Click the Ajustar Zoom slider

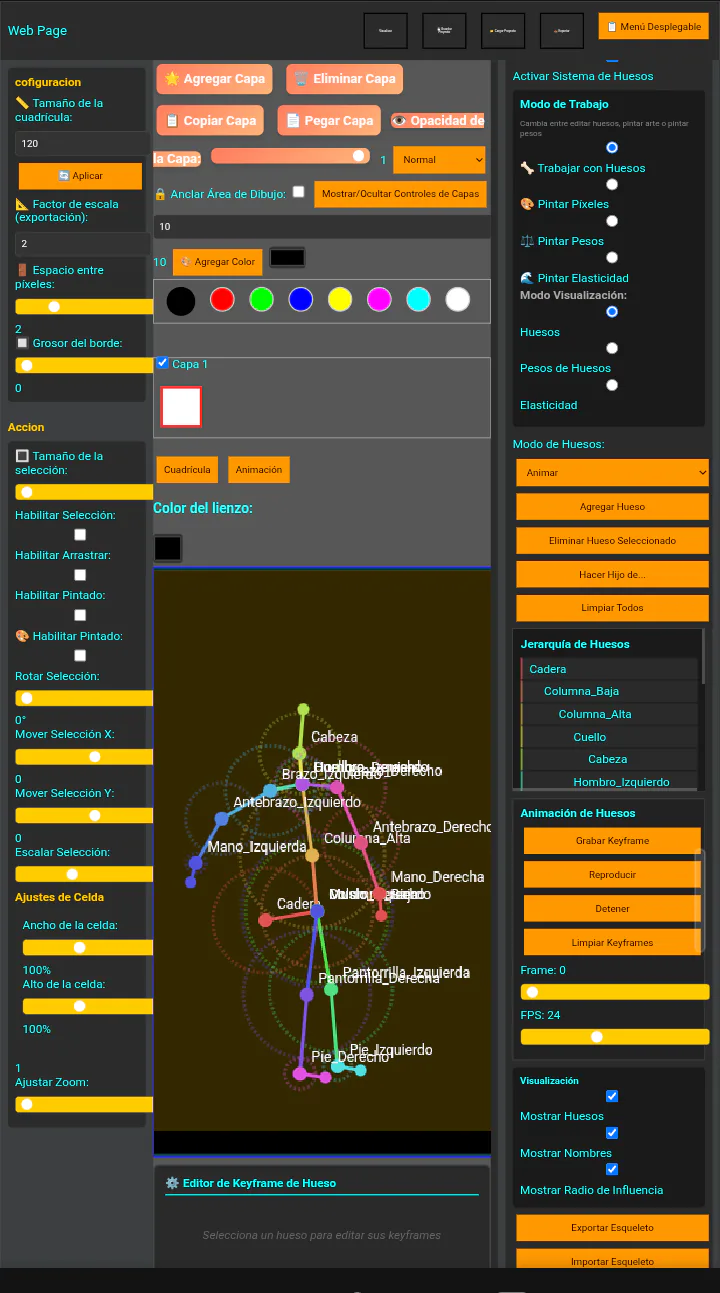[84, 1105]
